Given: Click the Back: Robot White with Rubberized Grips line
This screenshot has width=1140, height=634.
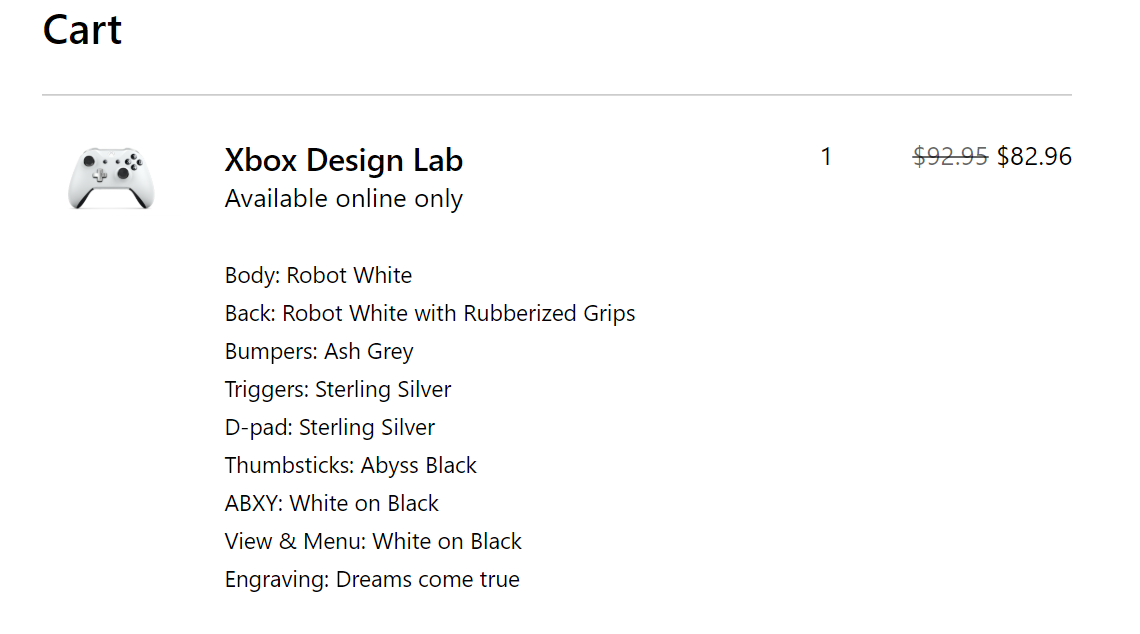Looking at the screenshot, I should tap(430, 313).
